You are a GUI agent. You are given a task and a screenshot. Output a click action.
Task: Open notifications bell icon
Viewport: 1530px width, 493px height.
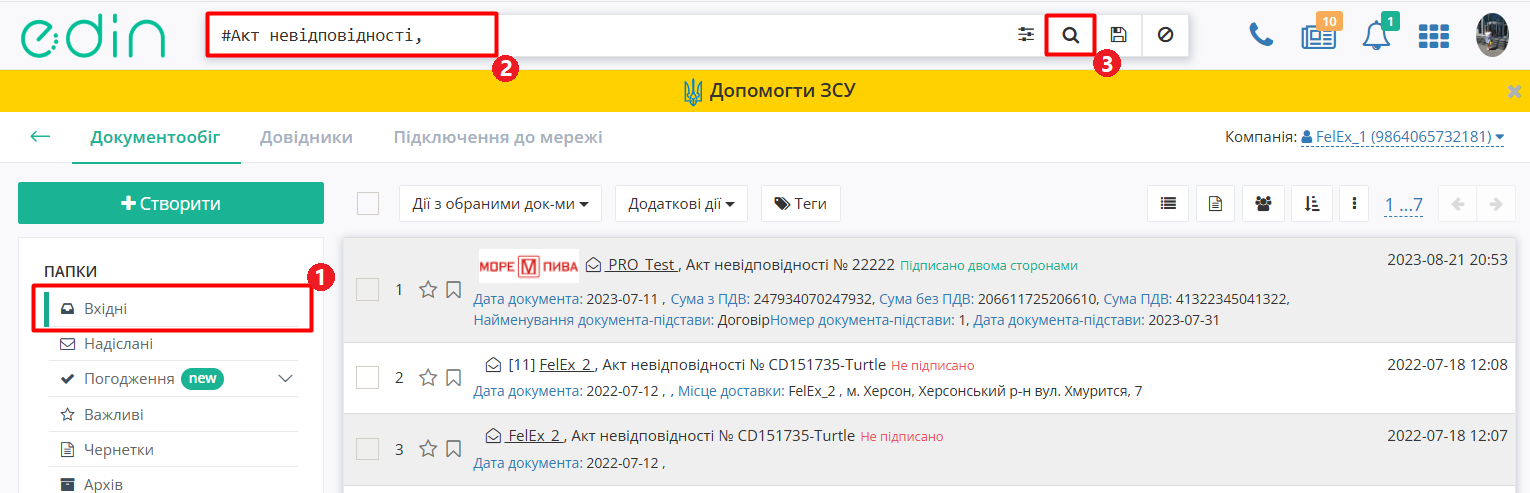tap(1378, 35)
